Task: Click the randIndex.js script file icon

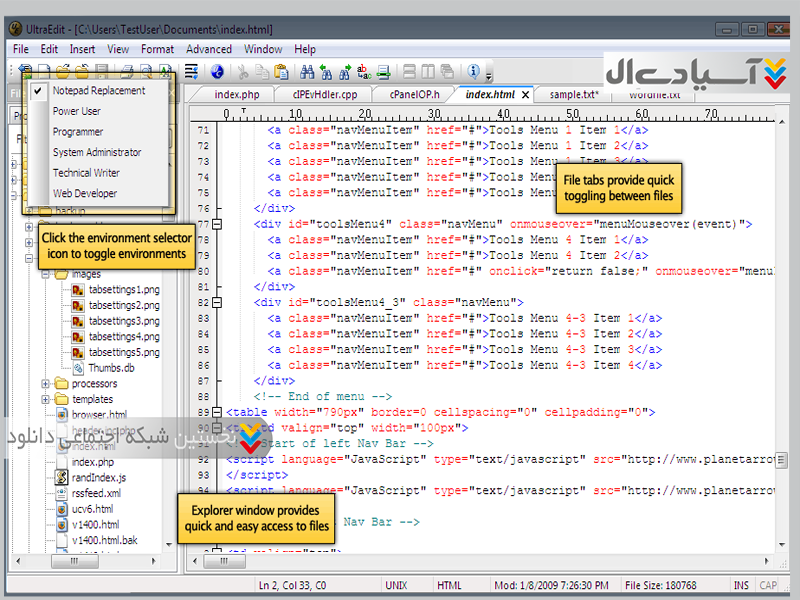Action: 59,478
